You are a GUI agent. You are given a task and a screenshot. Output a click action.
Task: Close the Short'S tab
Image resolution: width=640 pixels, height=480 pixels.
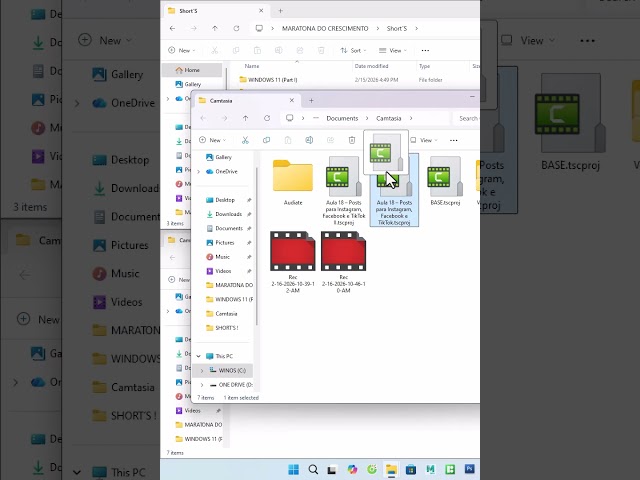click(x=261, y=11)
